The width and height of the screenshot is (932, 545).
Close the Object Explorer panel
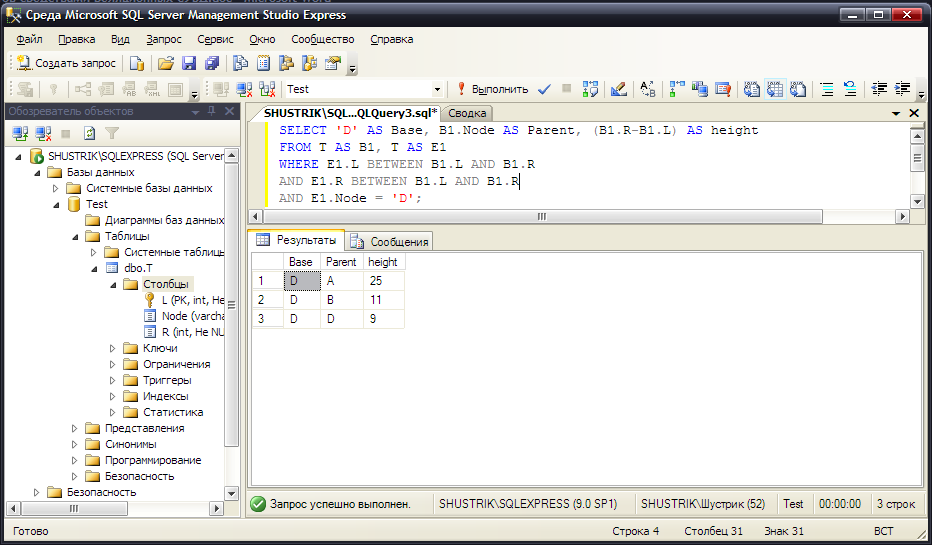click(x=229, y=111)
